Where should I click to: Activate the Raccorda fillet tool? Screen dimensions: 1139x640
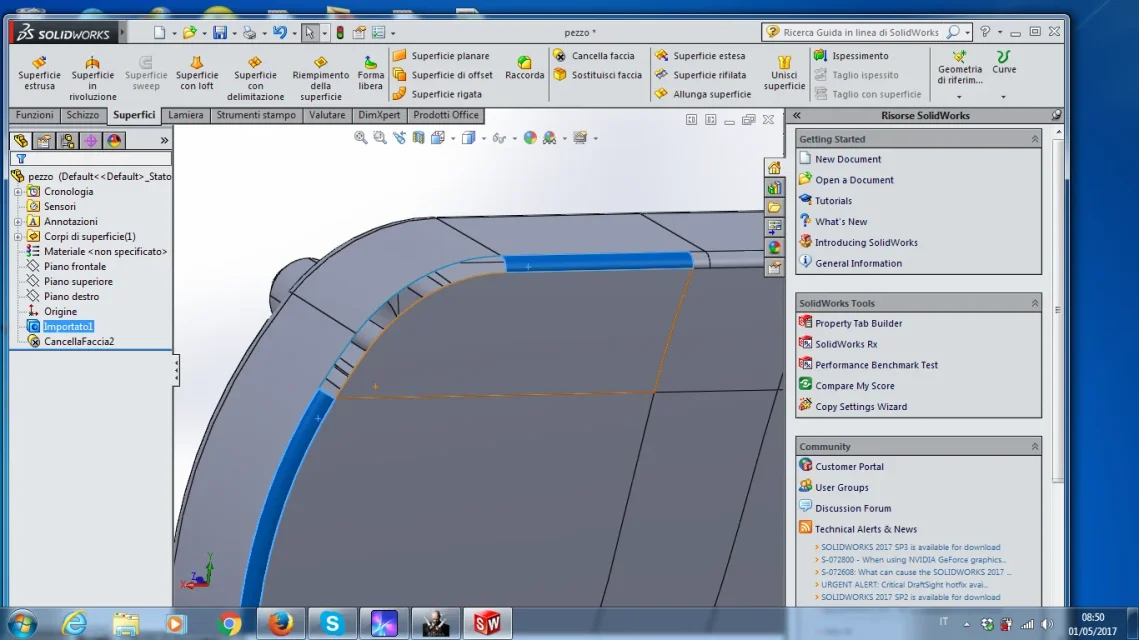click(x=524, y=67)
